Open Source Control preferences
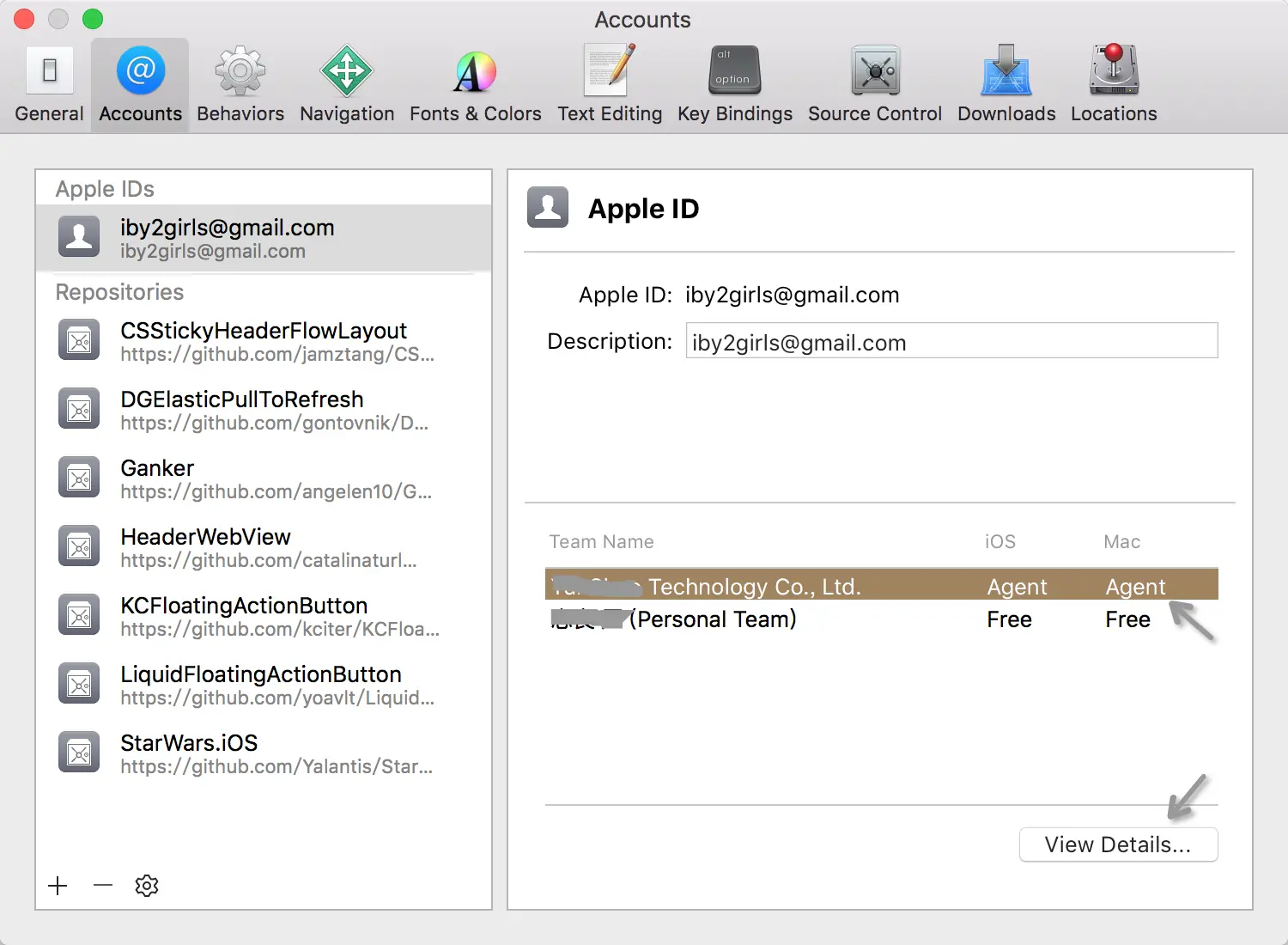The width and height of the screenshot is (1288, 945). coord(875,85)
